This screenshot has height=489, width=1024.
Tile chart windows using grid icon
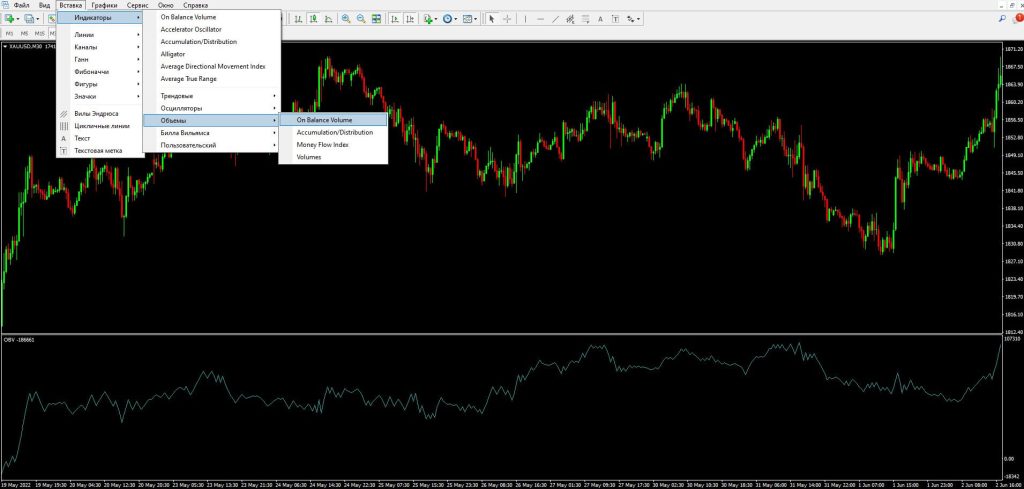click(376, 19)
